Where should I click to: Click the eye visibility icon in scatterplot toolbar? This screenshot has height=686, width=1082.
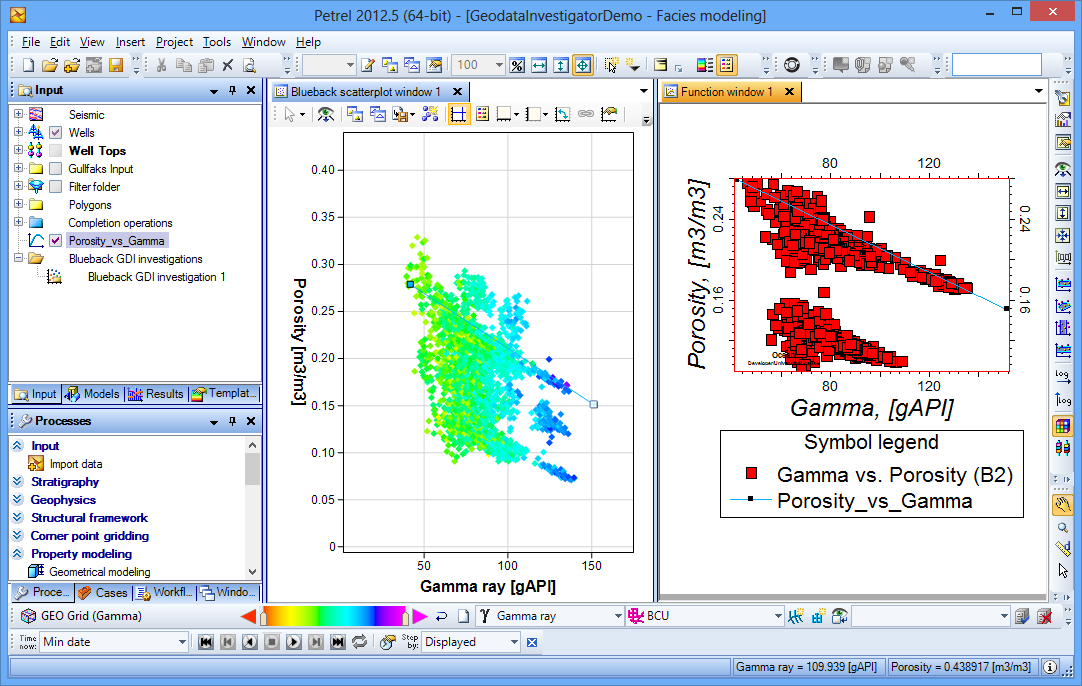click(326, 114)
